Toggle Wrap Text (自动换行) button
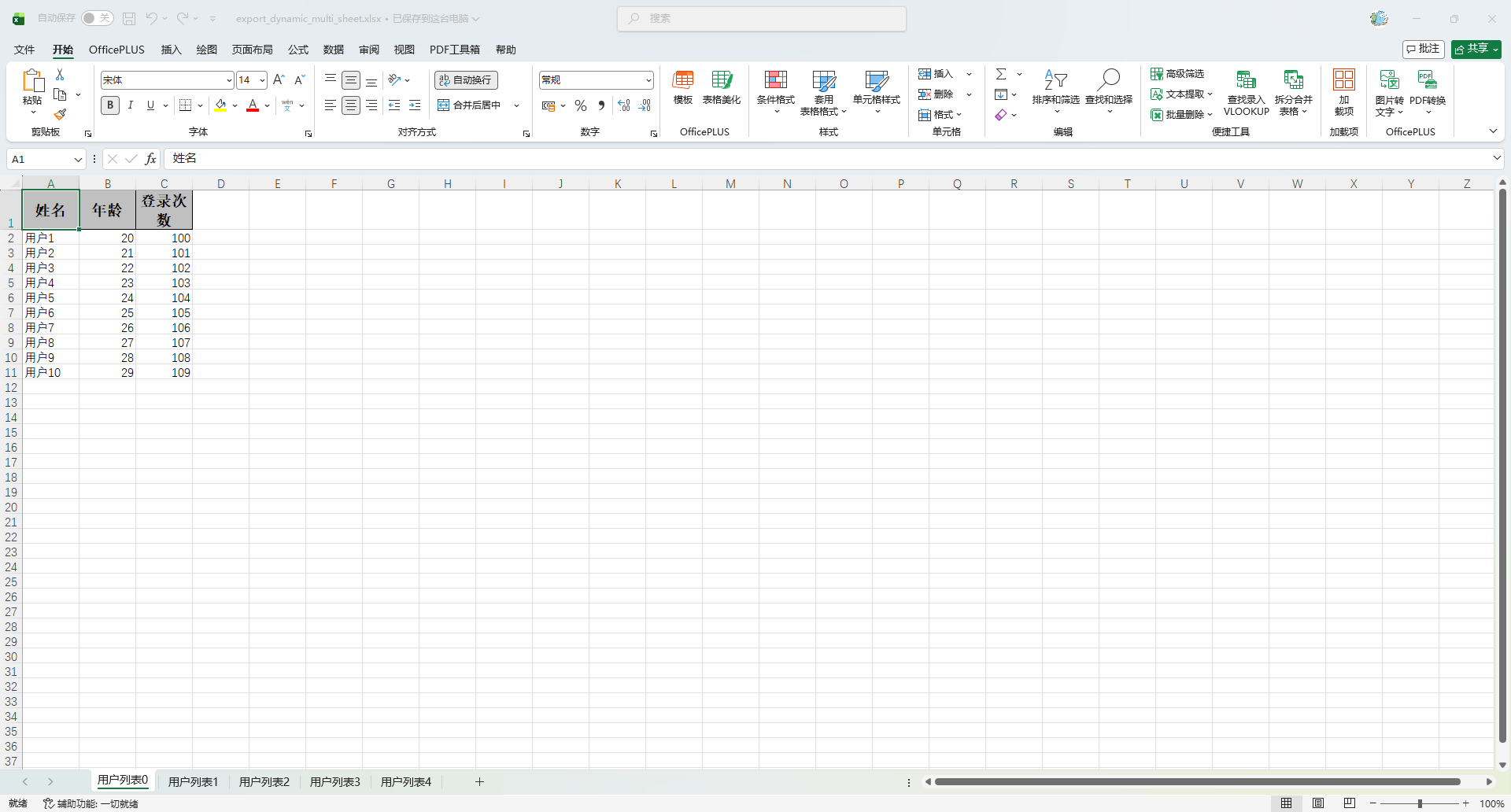 pos(466,80)
